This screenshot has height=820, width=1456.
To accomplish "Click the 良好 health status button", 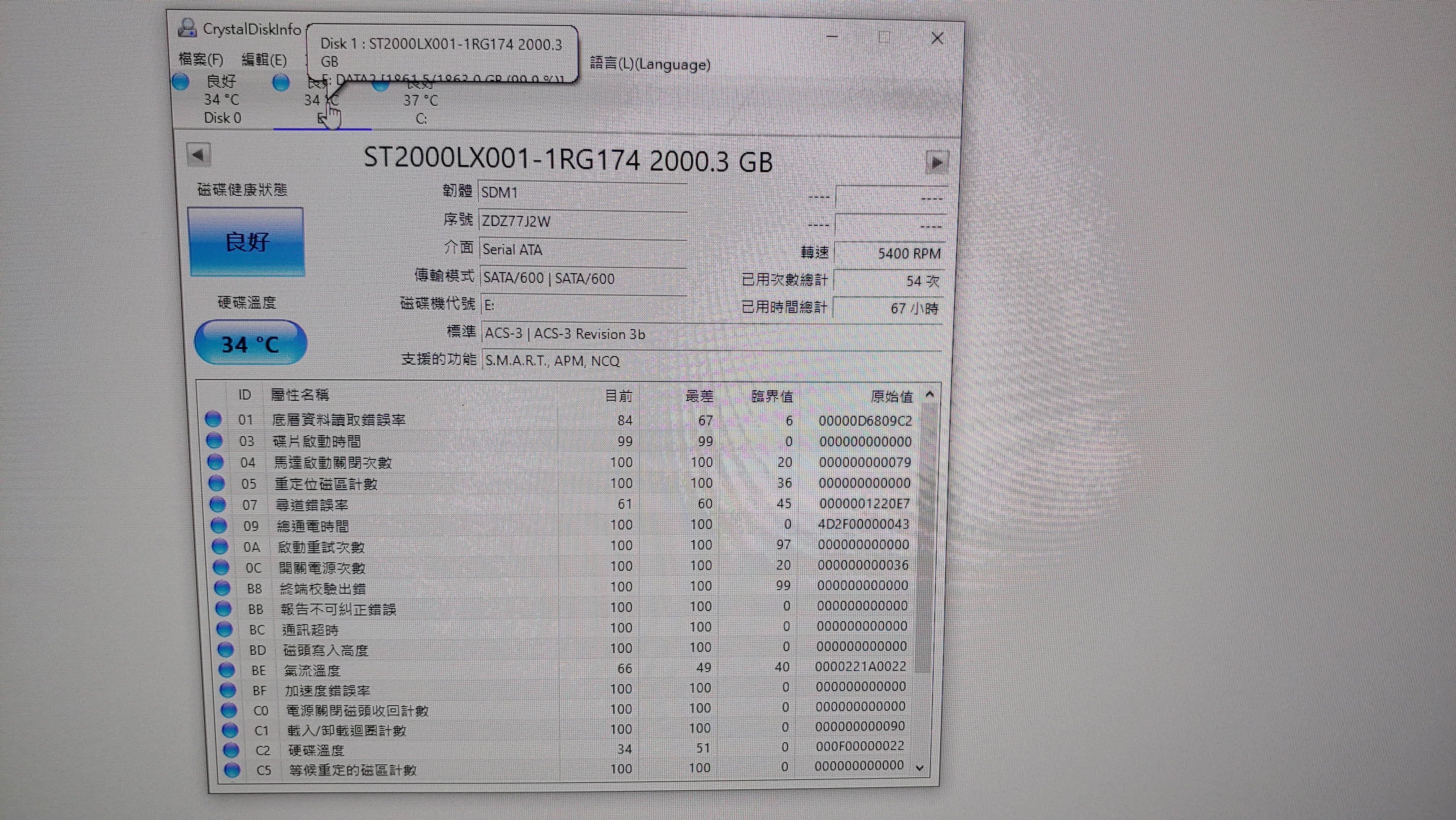I will pos(246,242).
